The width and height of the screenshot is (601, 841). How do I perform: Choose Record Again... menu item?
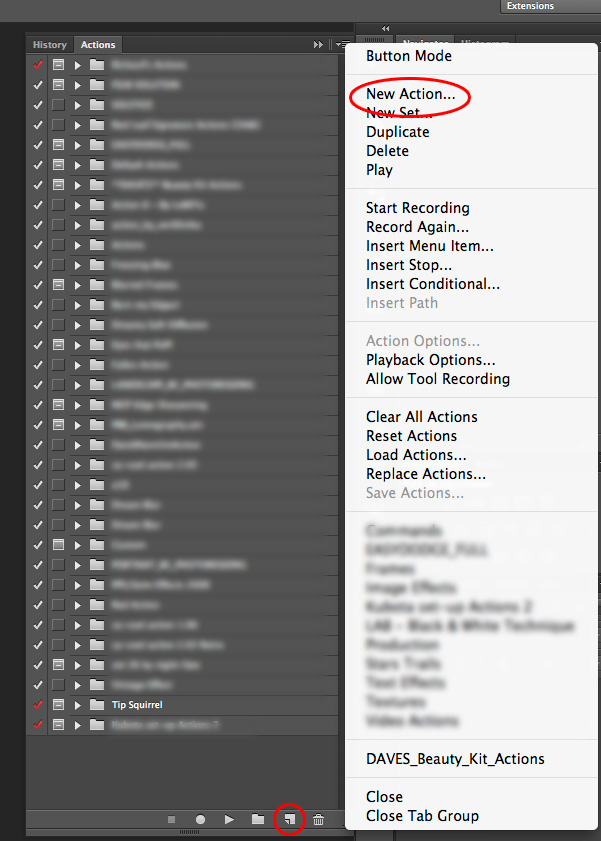(x=417, y=227)
